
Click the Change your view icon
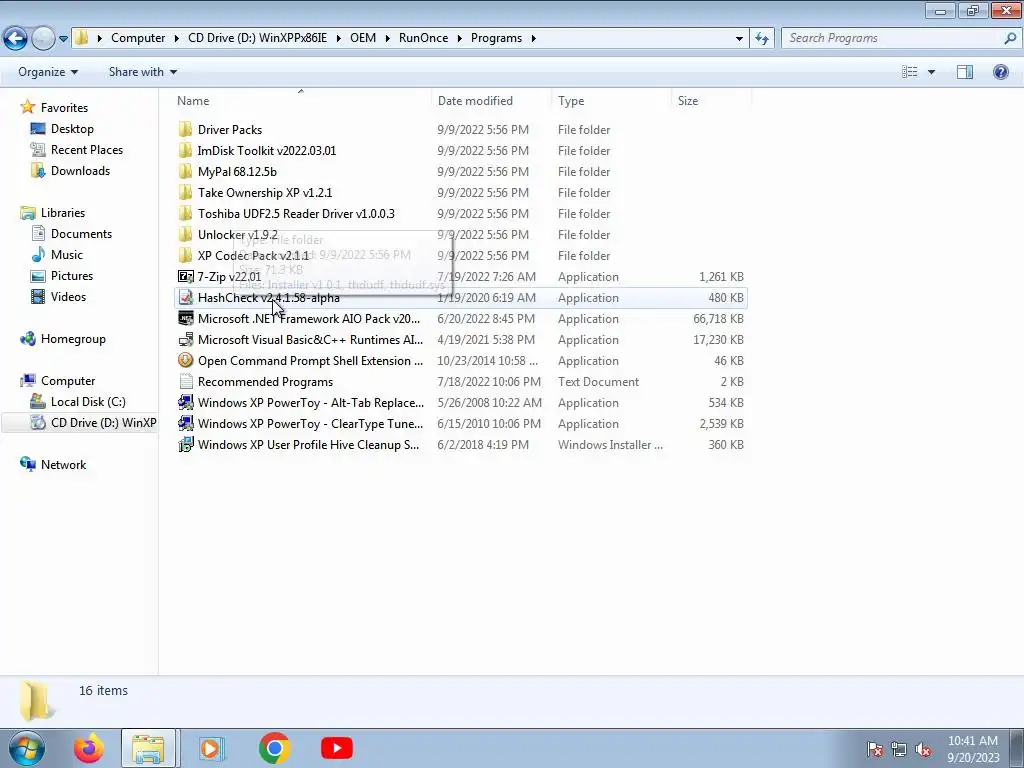pyautogui.click(x=910, y=72)
